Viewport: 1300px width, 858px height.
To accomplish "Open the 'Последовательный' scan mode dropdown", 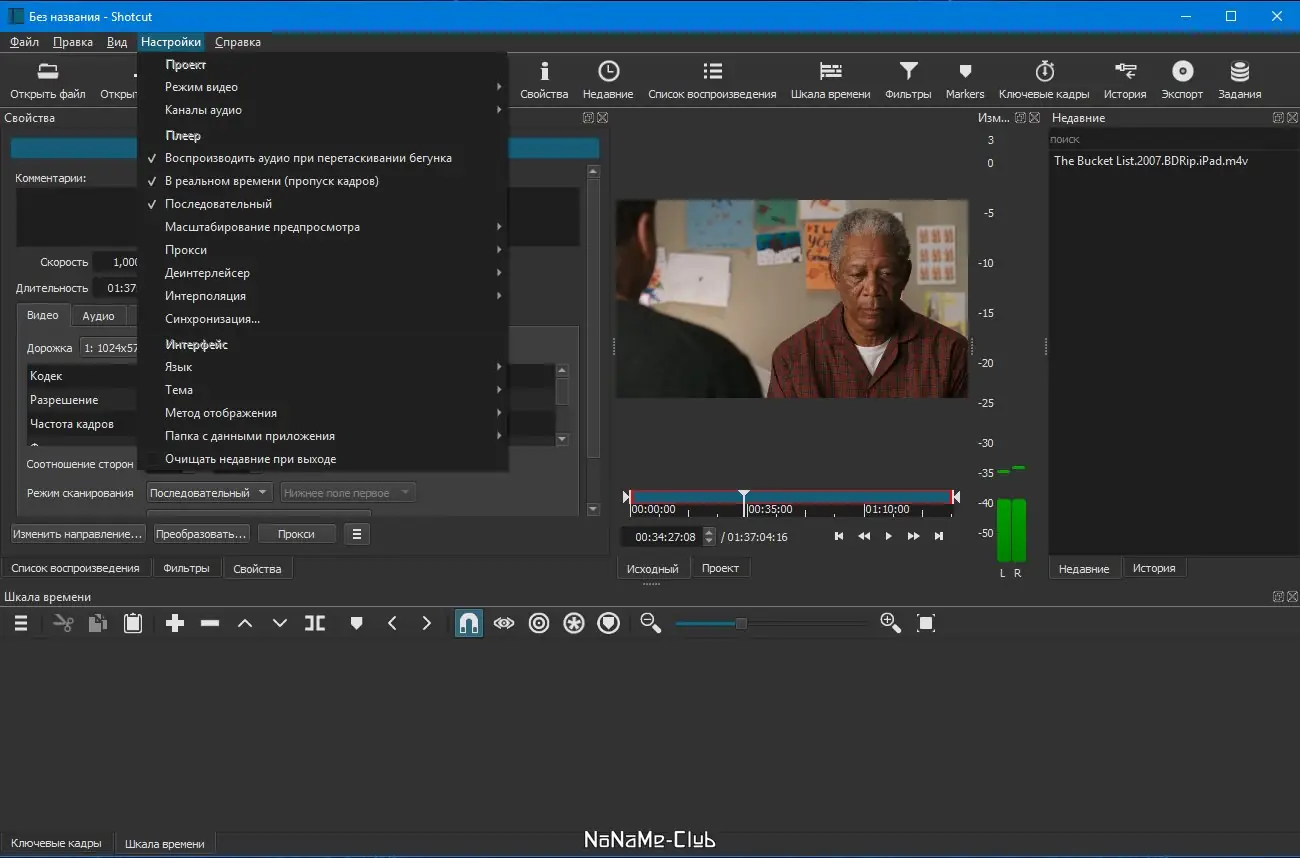I will [208, 493].
